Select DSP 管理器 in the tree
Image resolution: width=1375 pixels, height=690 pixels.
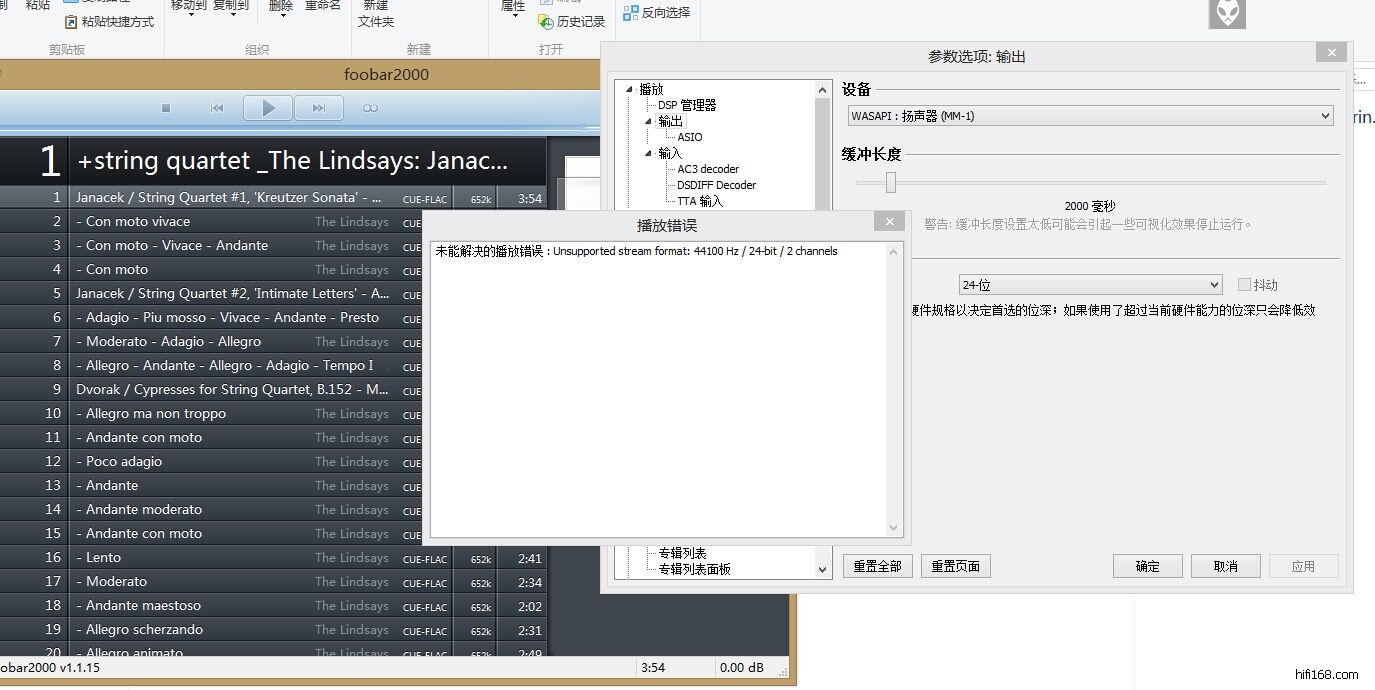[686, 105]
